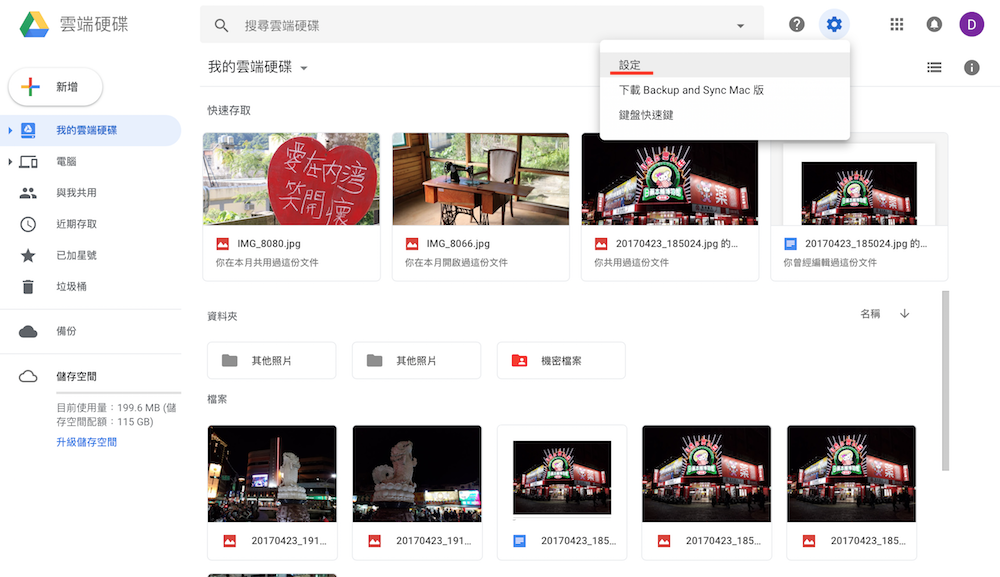The width and height of the screenshot is (1000, 577).
Task: Open the 名稱 sort dropdown
Action: [x=871, y=313]
